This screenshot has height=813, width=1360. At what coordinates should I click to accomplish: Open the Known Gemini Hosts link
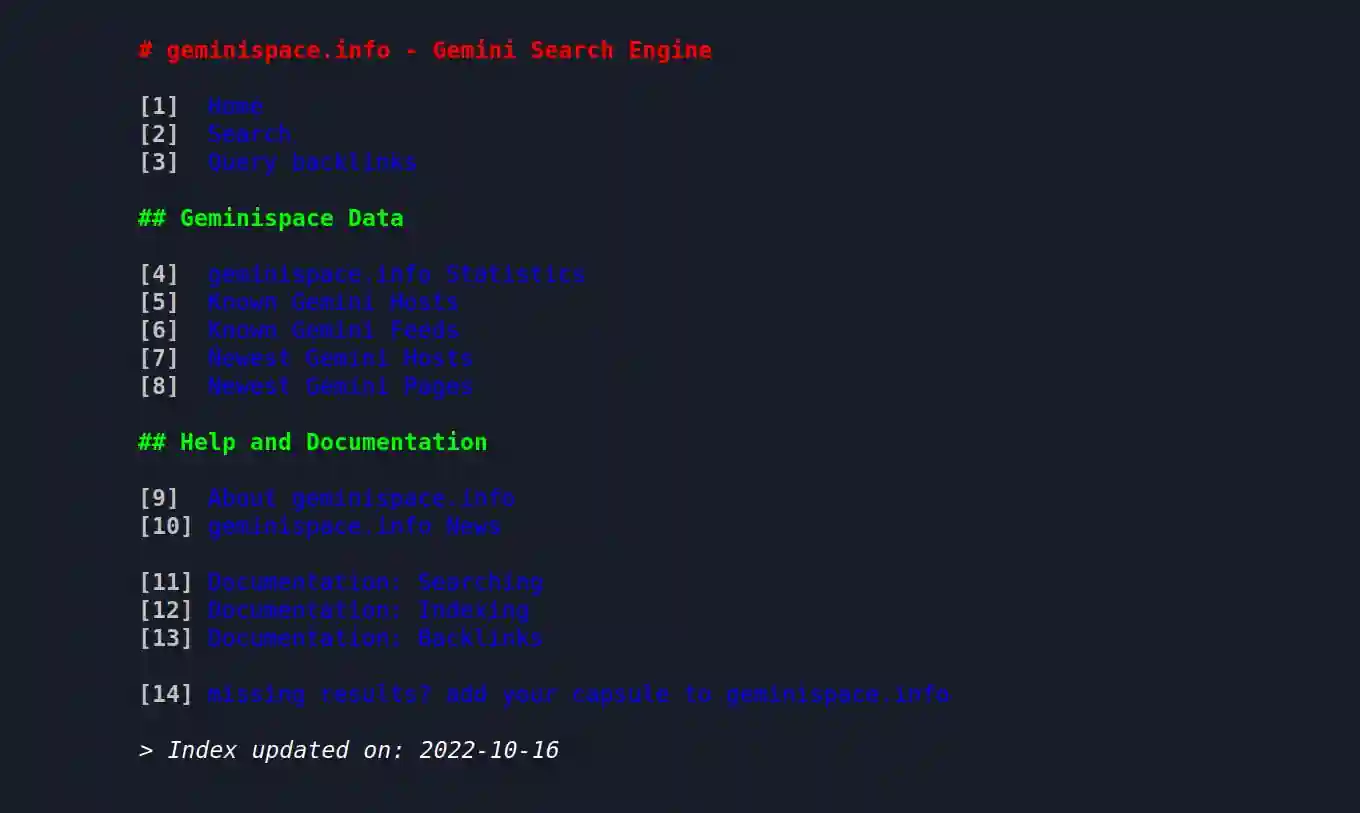[333, 302]
